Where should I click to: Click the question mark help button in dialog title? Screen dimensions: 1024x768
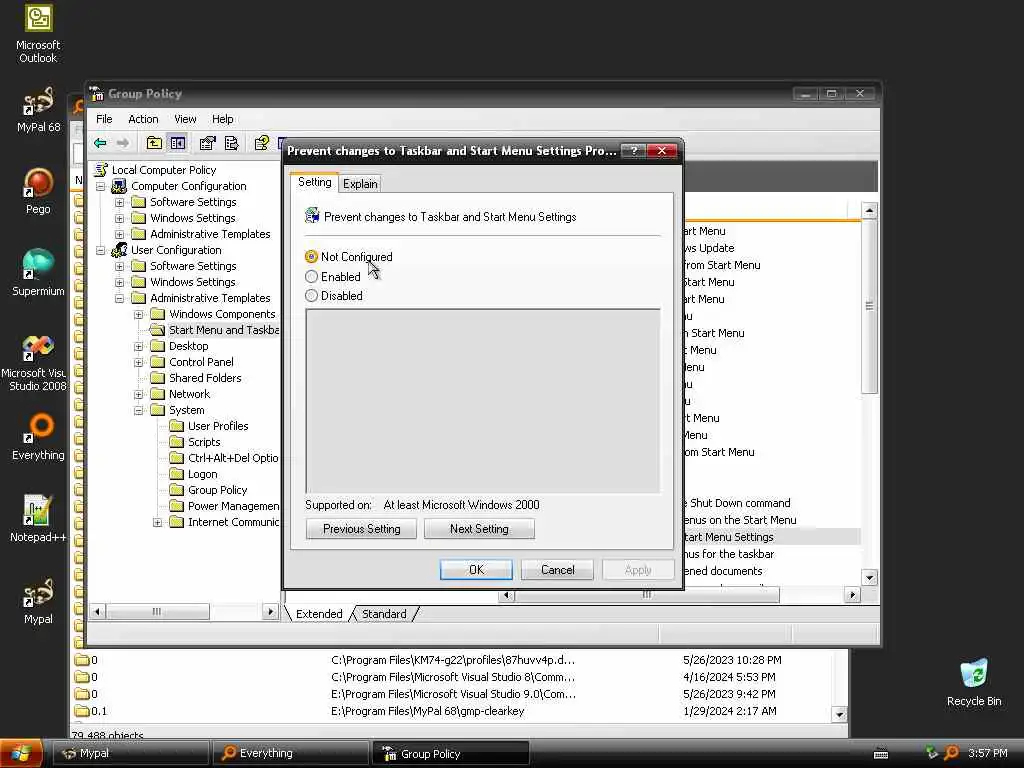click(x=633, y=151)
